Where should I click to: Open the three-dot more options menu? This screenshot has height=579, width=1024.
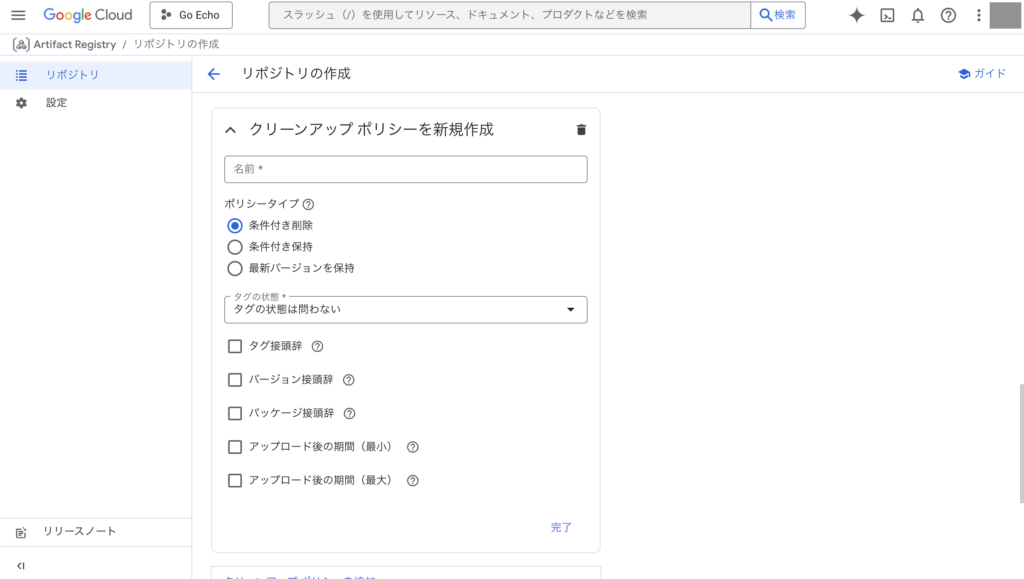978,15
